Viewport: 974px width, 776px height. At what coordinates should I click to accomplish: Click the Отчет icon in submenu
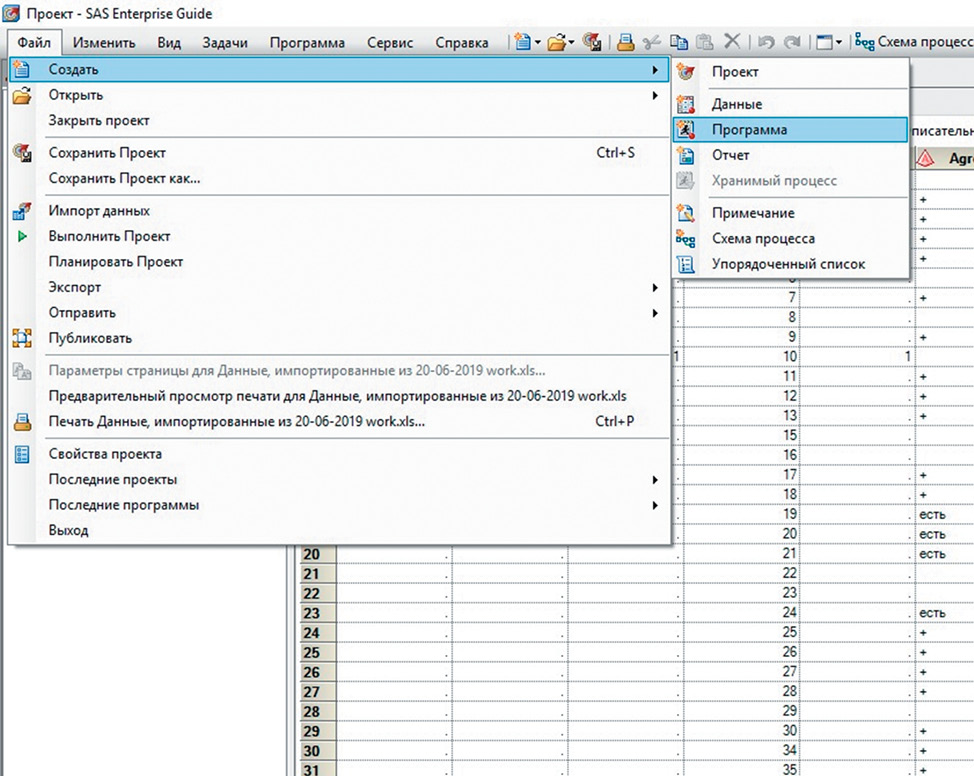click(685, 155)
